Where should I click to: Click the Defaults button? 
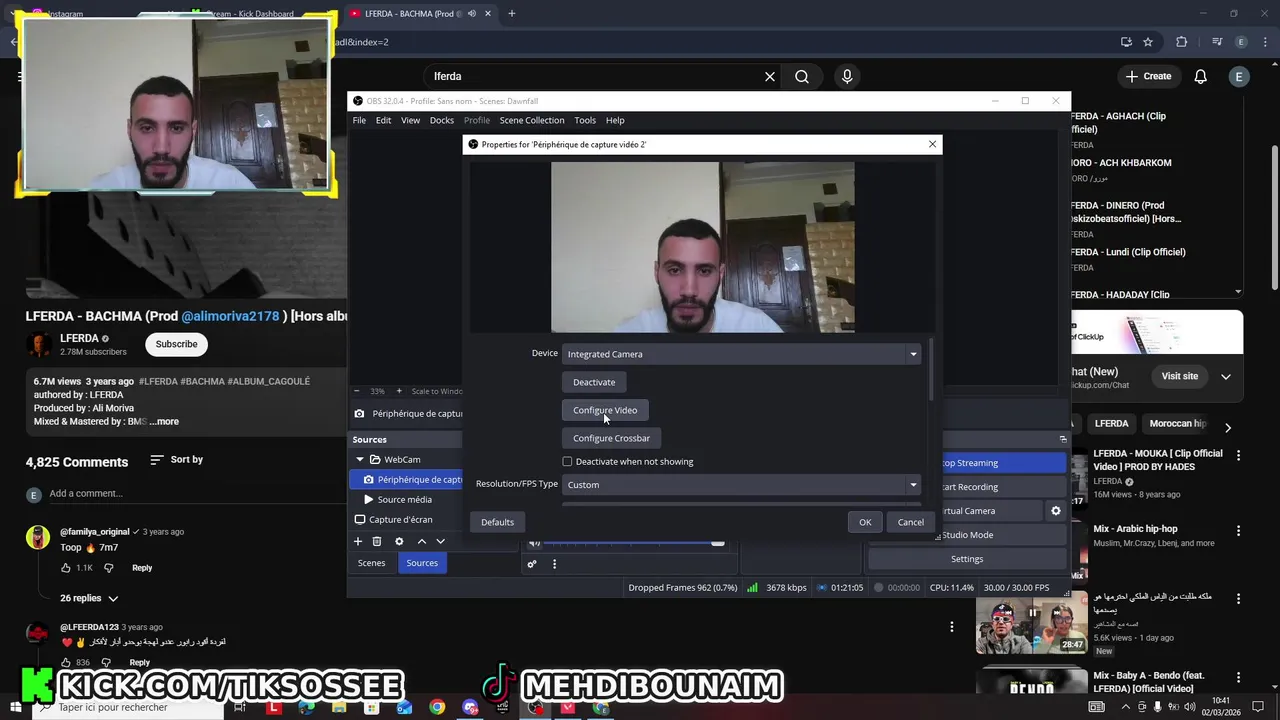497,522
